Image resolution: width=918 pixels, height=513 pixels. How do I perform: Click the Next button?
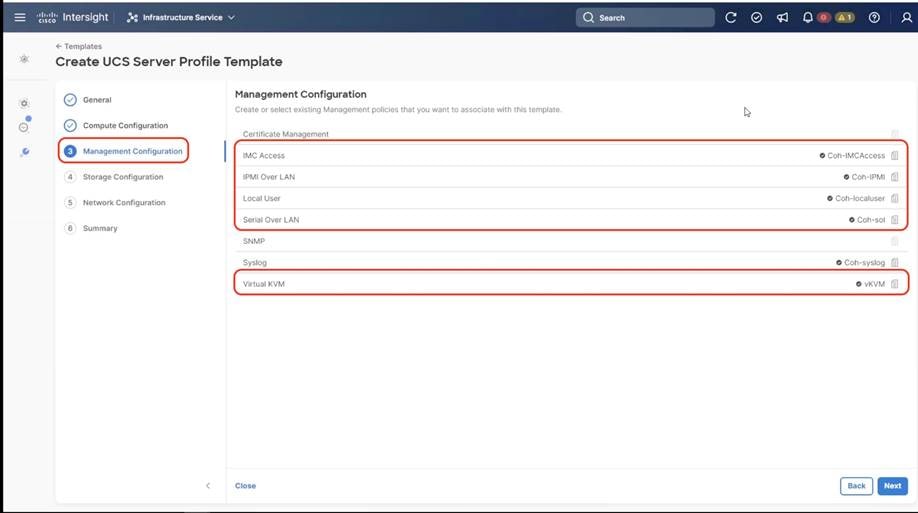[892, 485]
